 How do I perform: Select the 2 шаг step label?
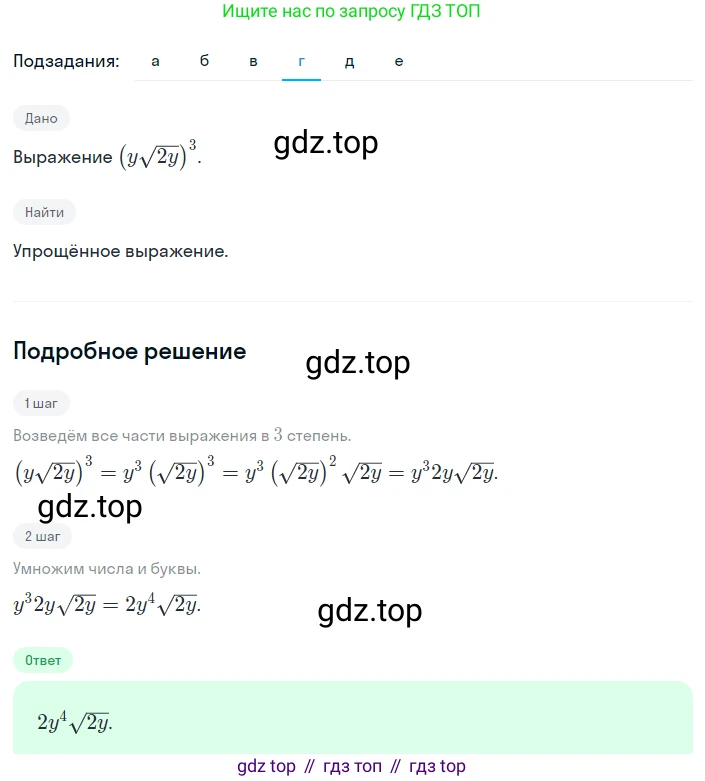(x=42, y=536)
